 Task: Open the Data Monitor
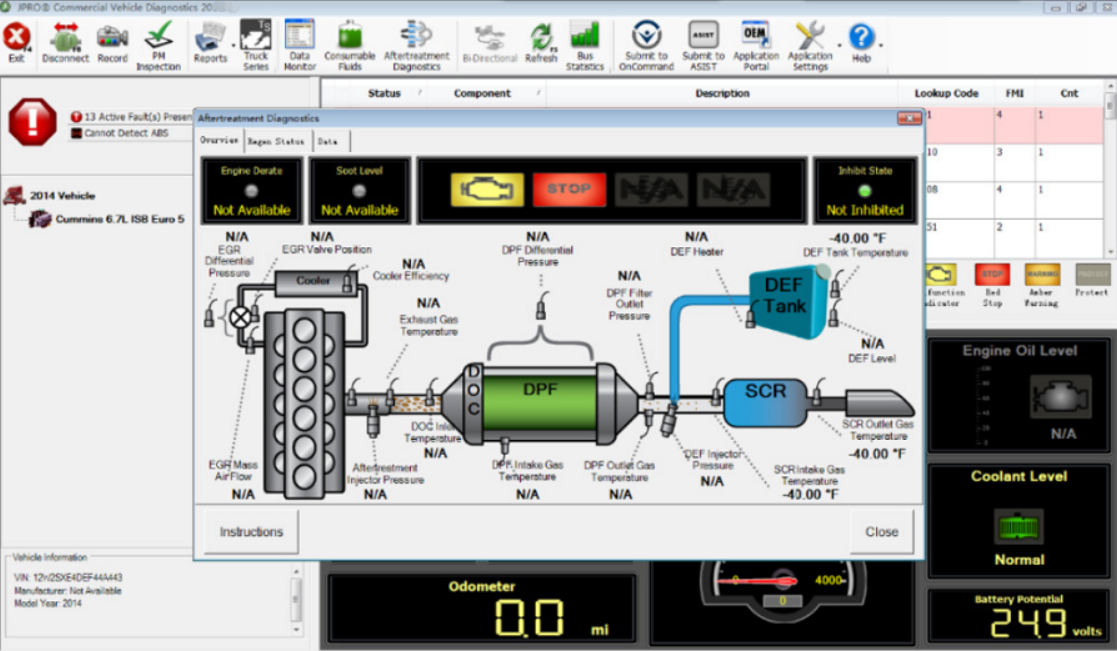300,46
